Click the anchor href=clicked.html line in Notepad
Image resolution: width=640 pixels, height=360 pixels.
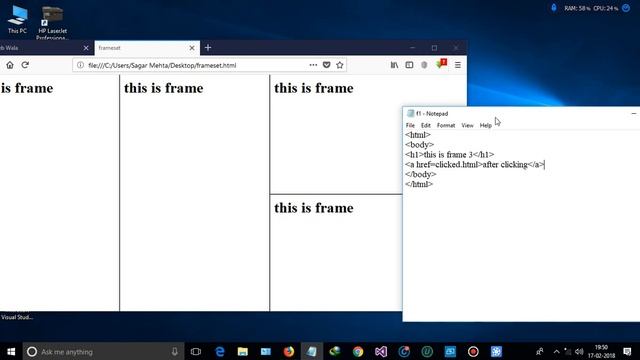click(x=475, y=164)
